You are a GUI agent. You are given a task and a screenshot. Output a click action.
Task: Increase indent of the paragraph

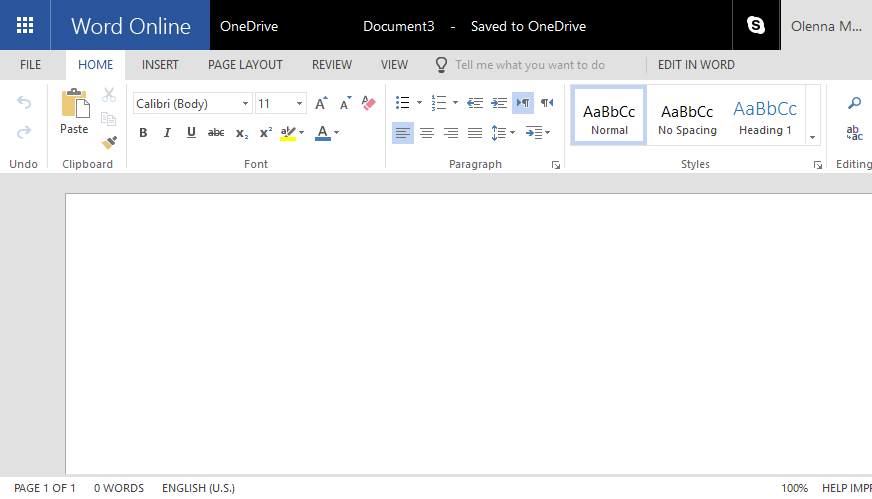[x=499, y=103]
